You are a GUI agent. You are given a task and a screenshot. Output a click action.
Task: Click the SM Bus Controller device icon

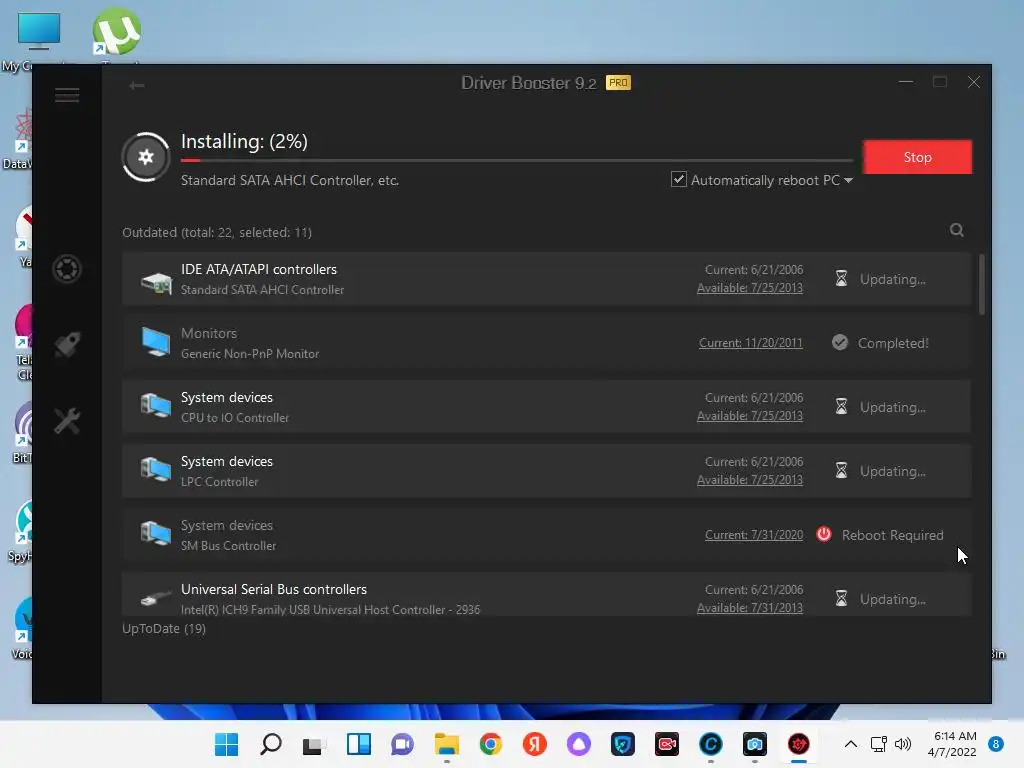(156, 534)
